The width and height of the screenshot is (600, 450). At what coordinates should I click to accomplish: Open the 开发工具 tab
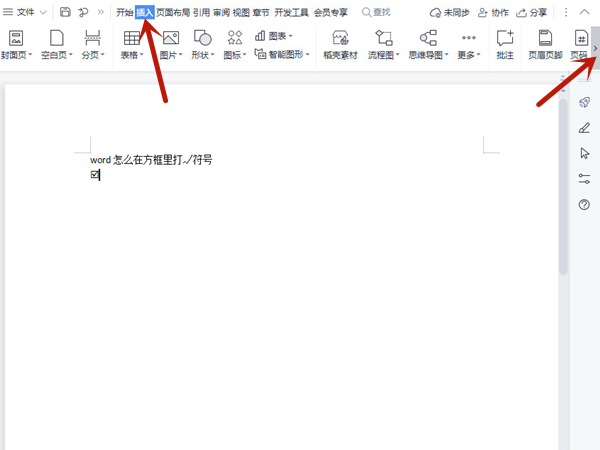click(x=291, y=12)
